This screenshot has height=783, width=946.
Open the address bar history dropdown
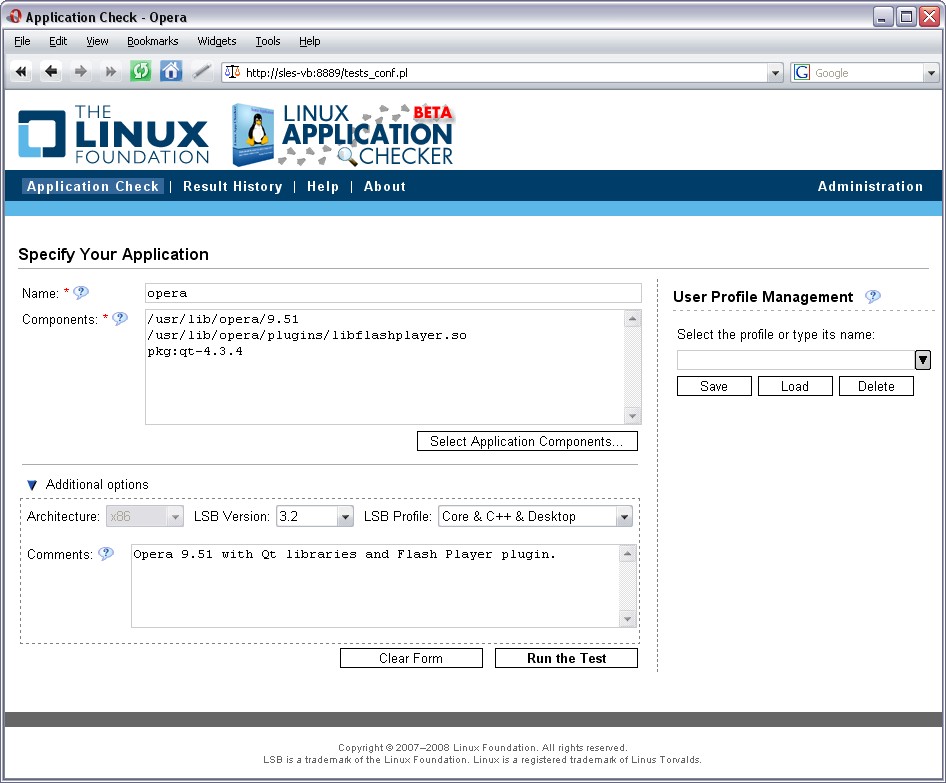click(x=775, y=73)
